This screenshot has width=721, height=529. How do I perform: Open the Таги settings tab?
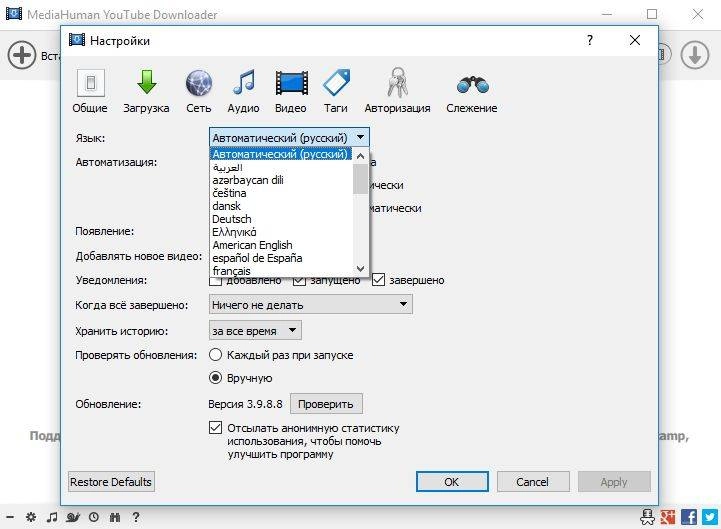tap(336, 91)
